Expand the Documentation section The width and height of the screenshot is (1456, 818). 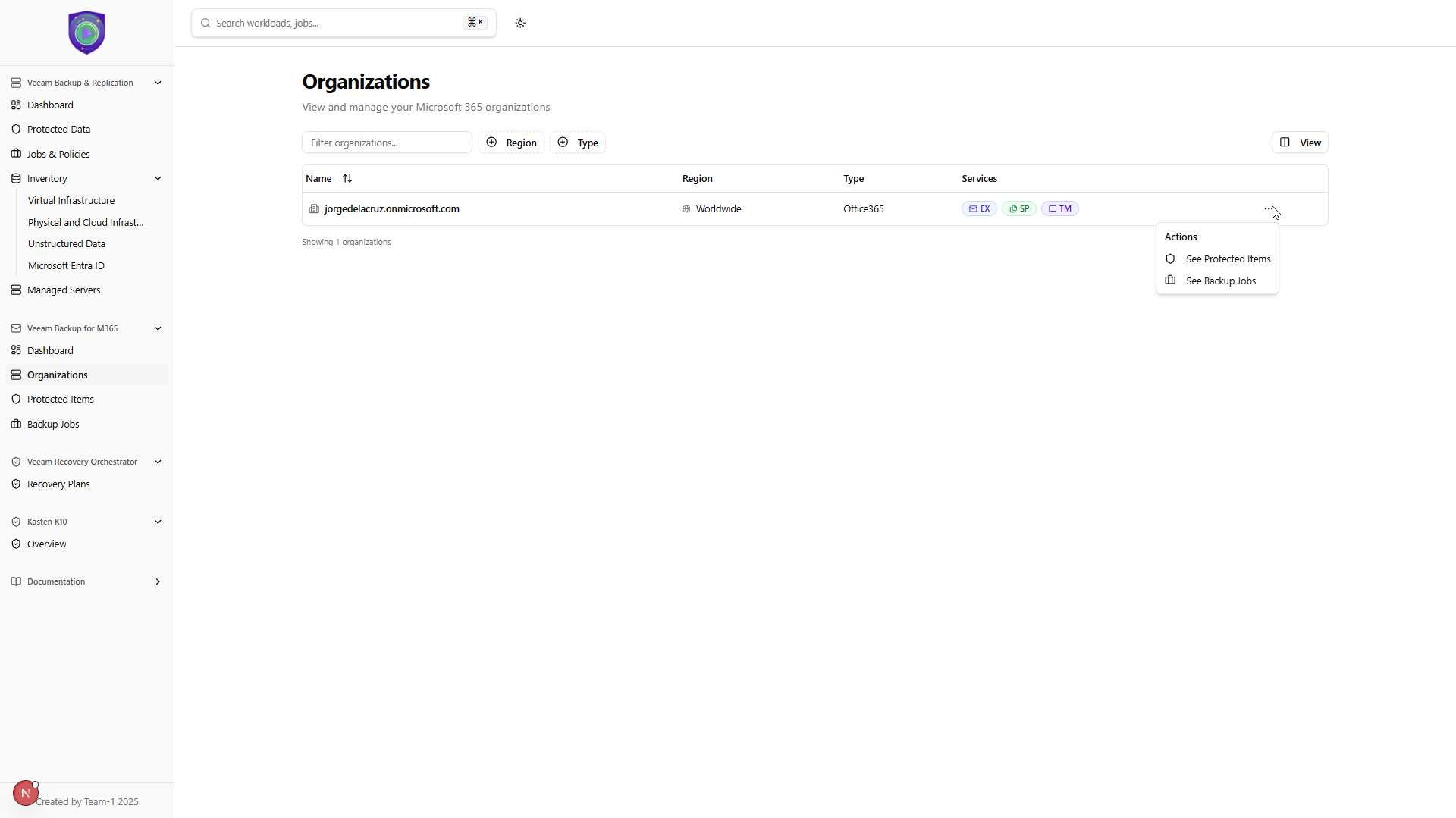158,581
